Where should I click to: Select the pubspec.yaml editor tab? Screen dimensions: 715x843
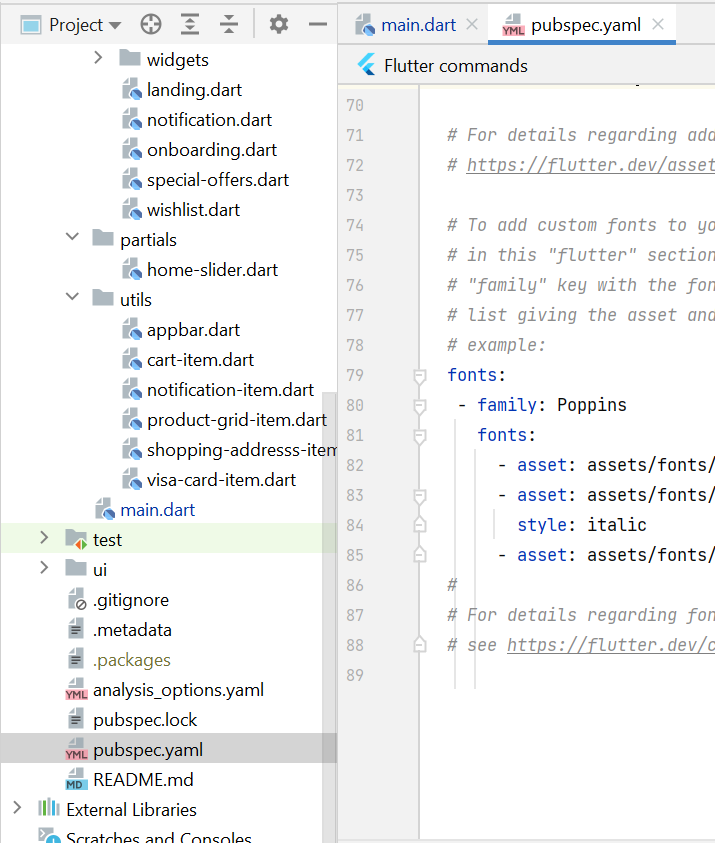pos(583,24)
